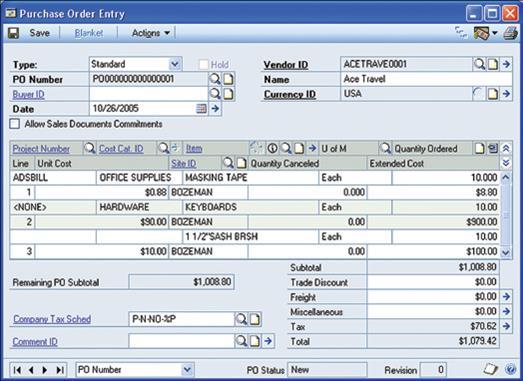Open the Actions menu
Screen dimensions: 523x381
(x=151, y=33)
